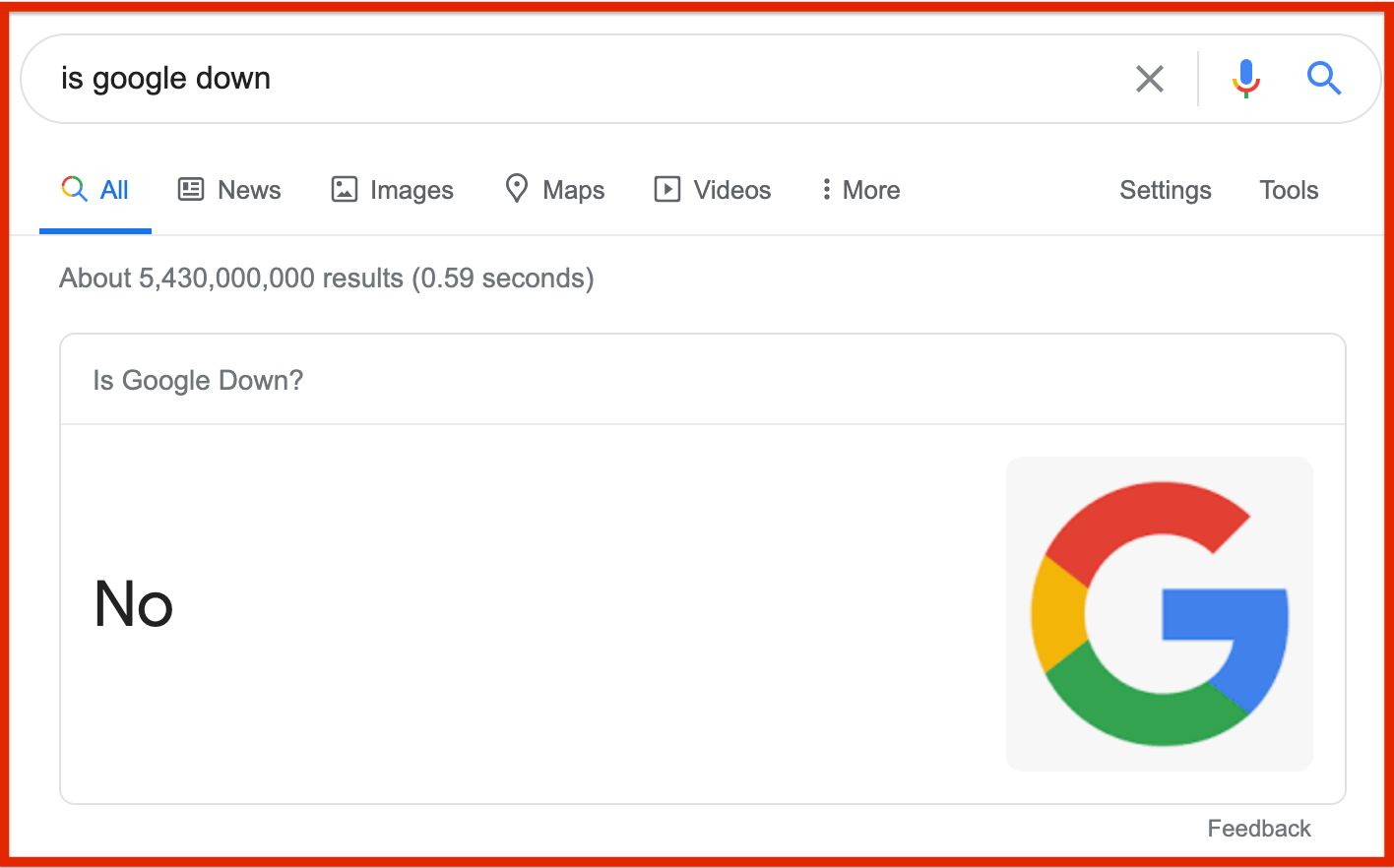The width and height of the screenshot is (1394, 868).
Task: Switch to the All results tab
Action: point(114,190)
